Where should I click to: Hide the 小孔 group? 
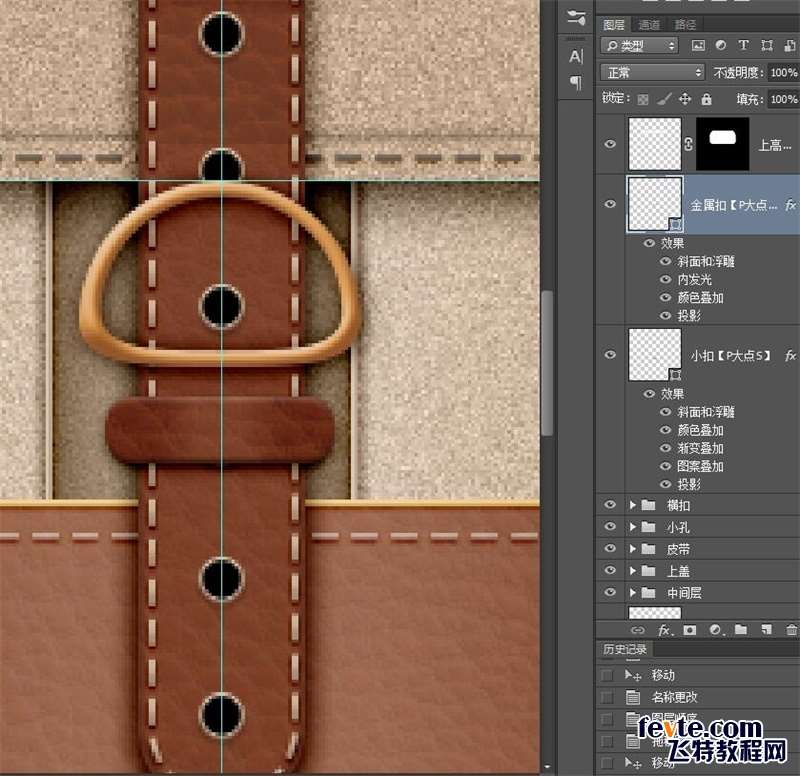pos(610,527)
